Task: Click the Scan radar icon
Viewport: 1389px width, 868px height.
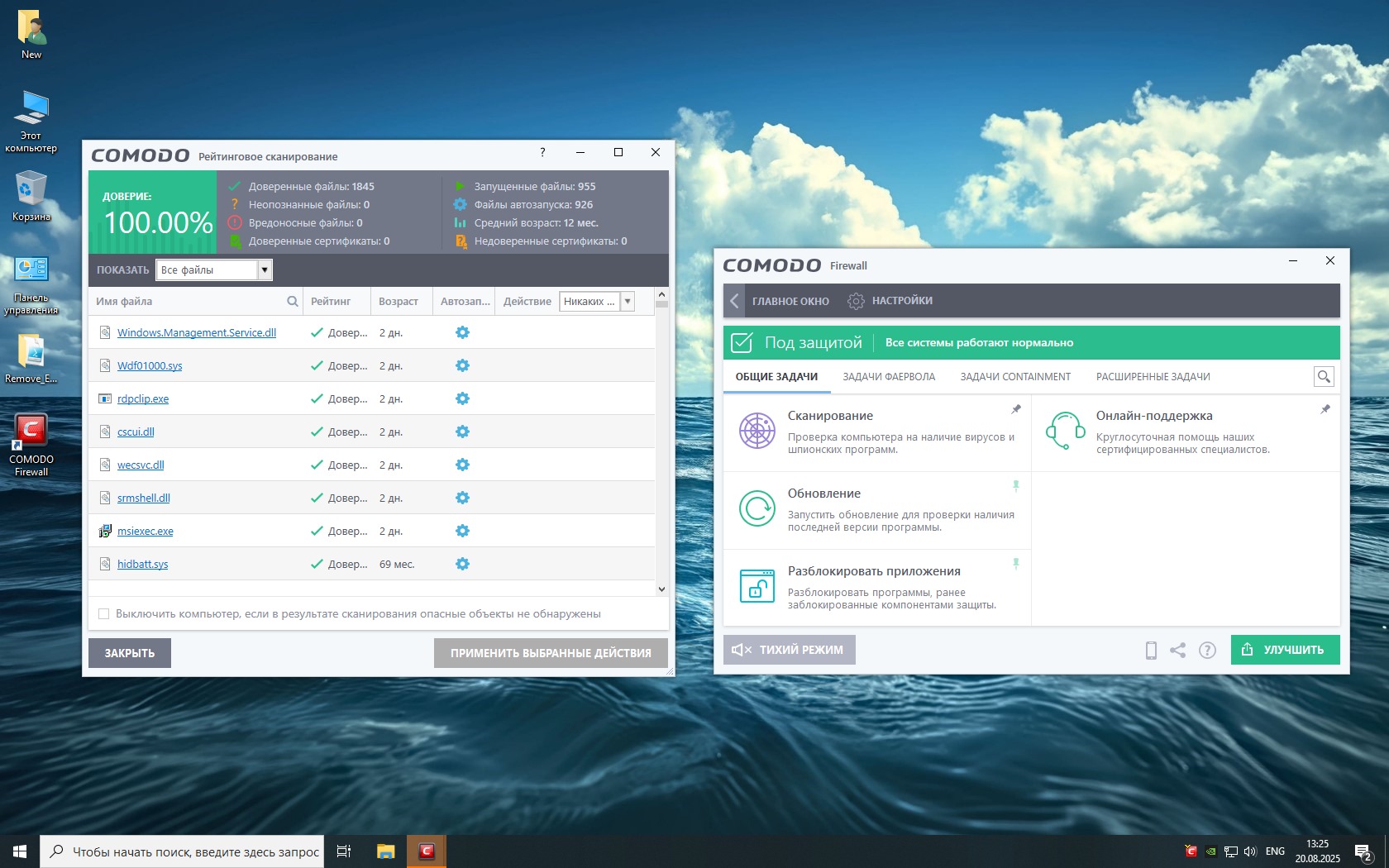Action: (757, 431)
